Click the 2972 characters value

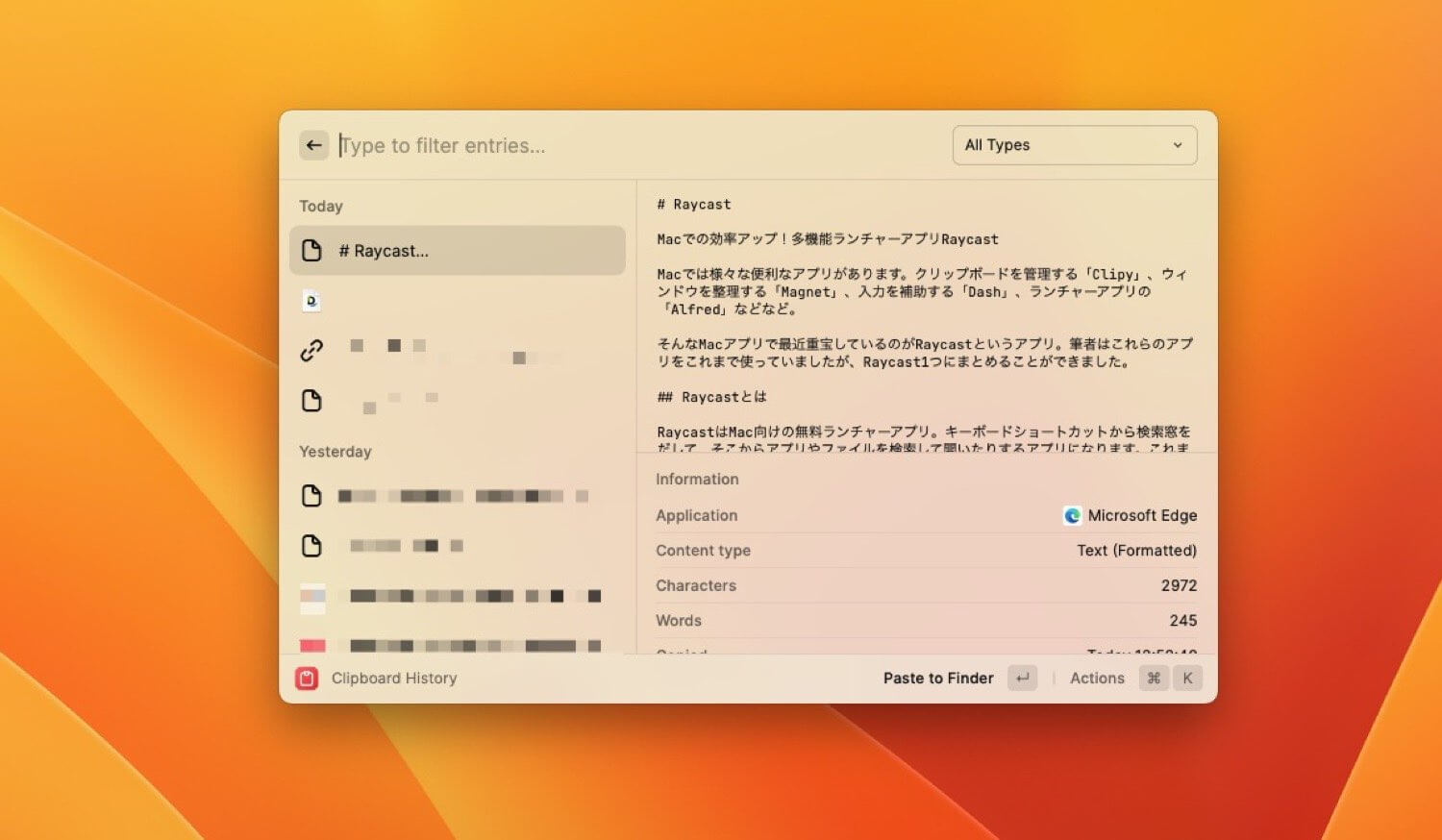click(x=1179, y=585)
